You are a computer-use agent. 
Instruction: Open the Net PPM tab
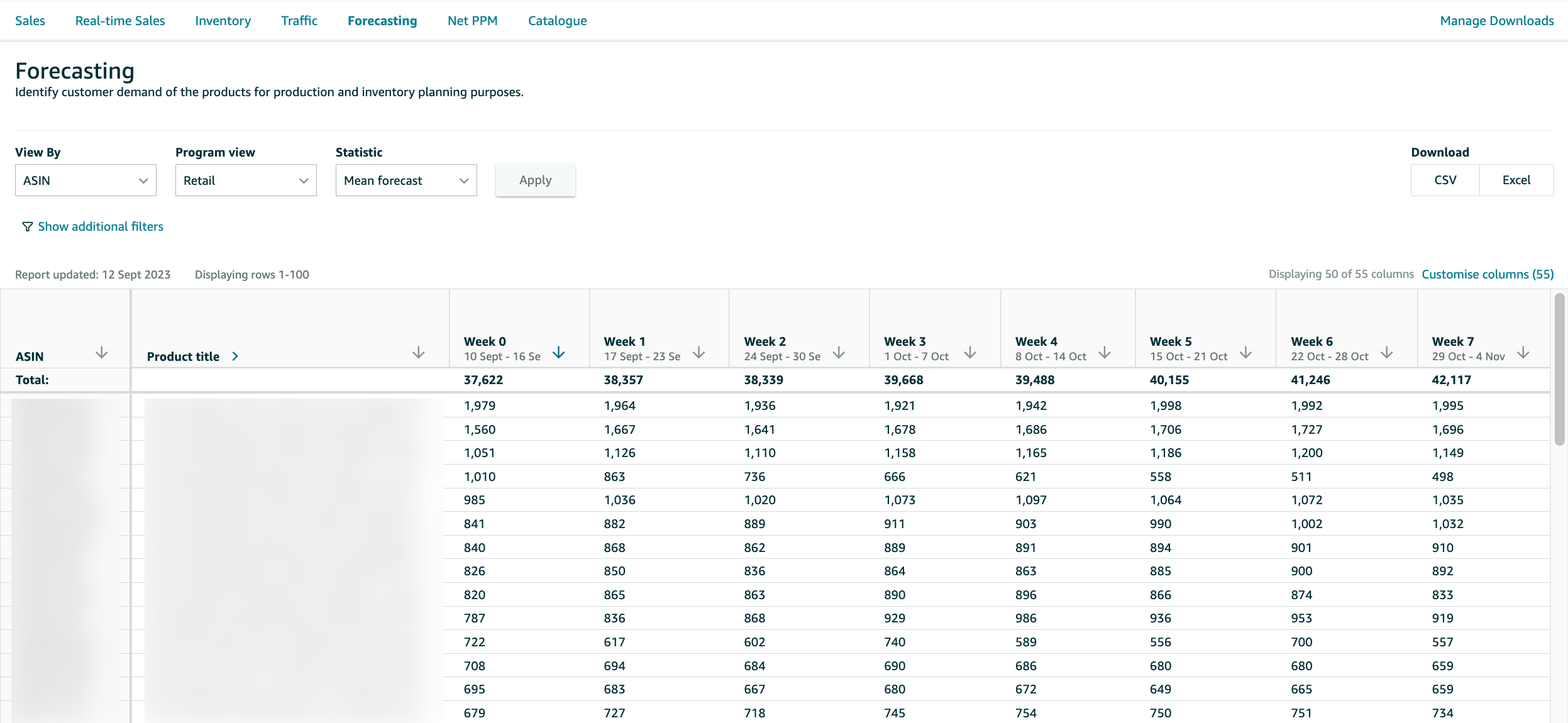472,20
